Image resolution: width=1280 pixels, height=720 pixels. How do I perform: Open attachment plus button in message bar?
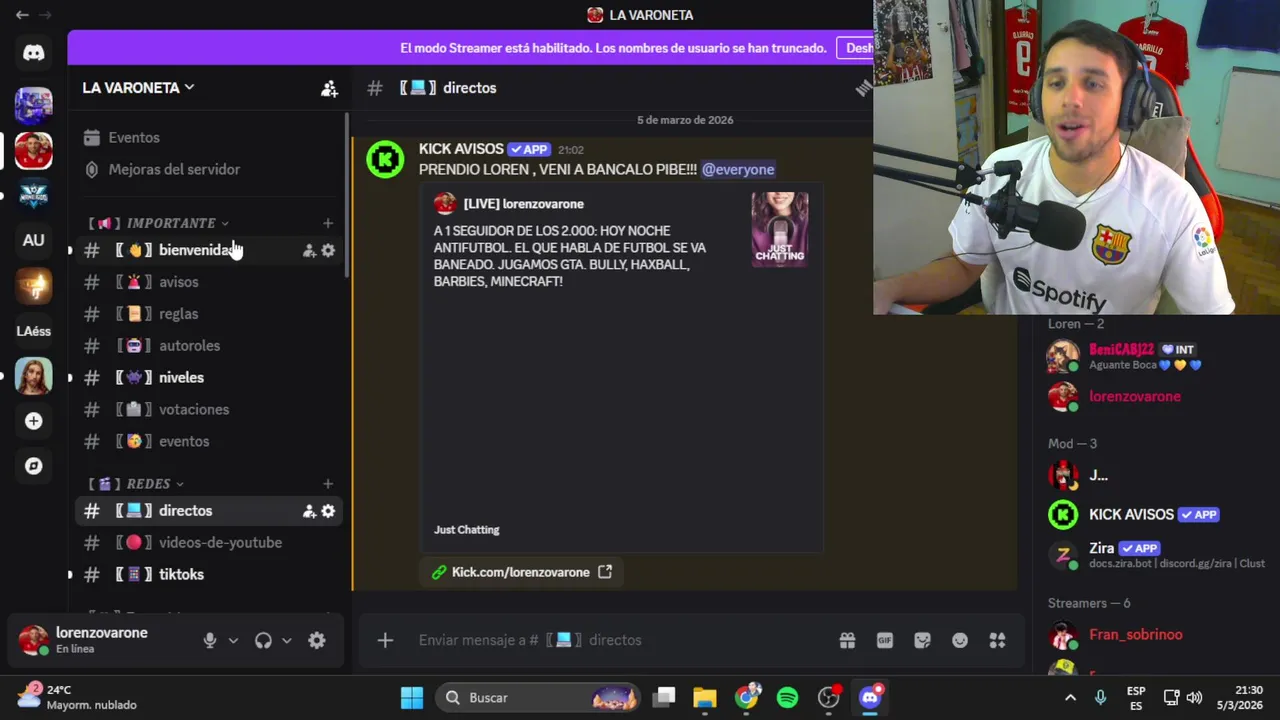click(x=385, y=640)
